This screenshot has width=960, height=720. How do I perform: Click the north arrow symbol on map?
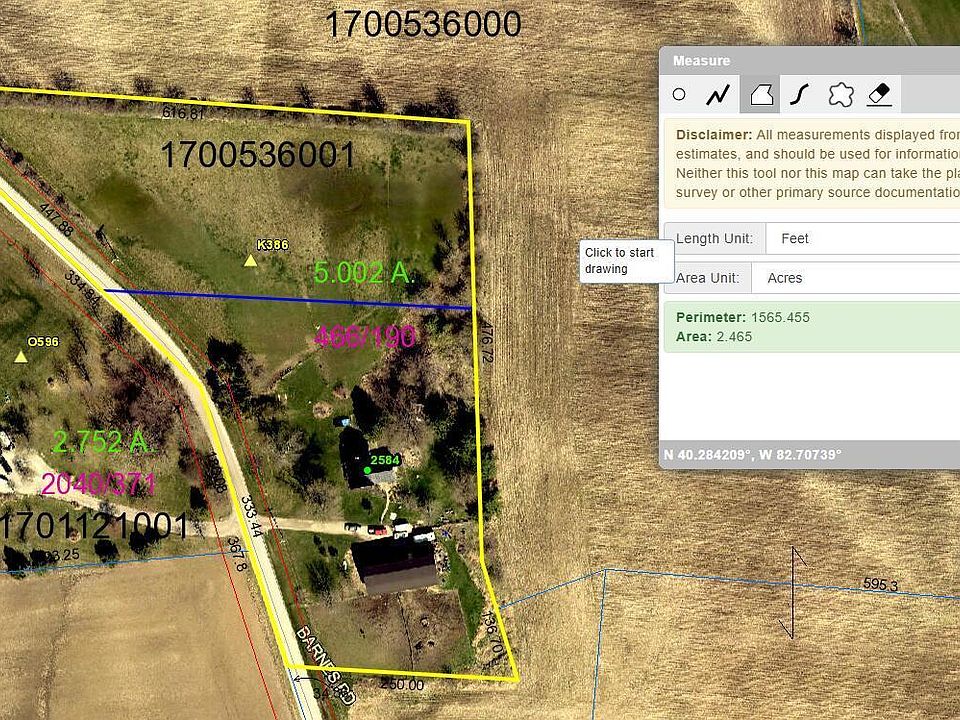(793, 591)
